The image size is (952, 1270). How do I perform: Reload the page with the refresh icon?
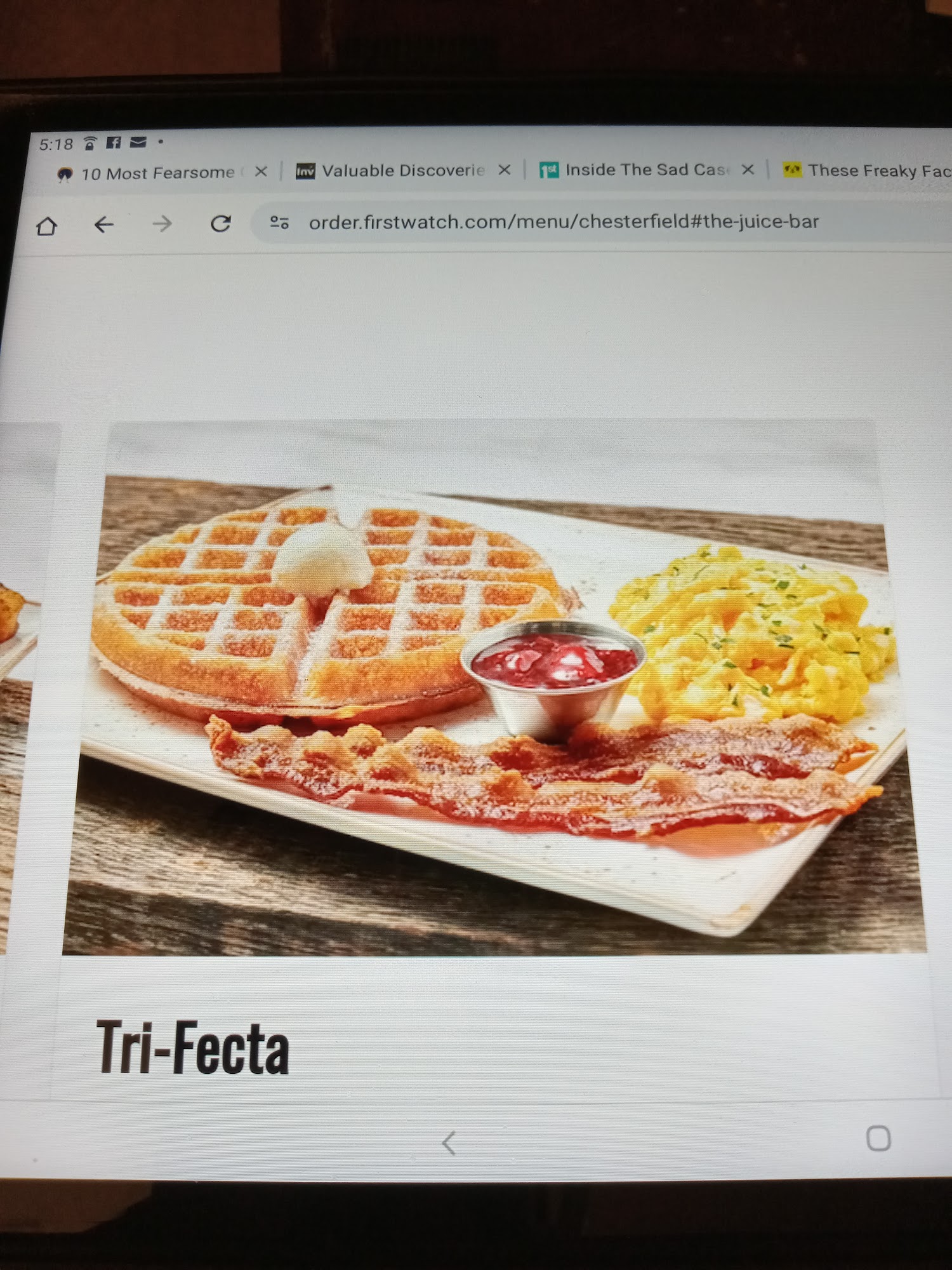point(220,224)
